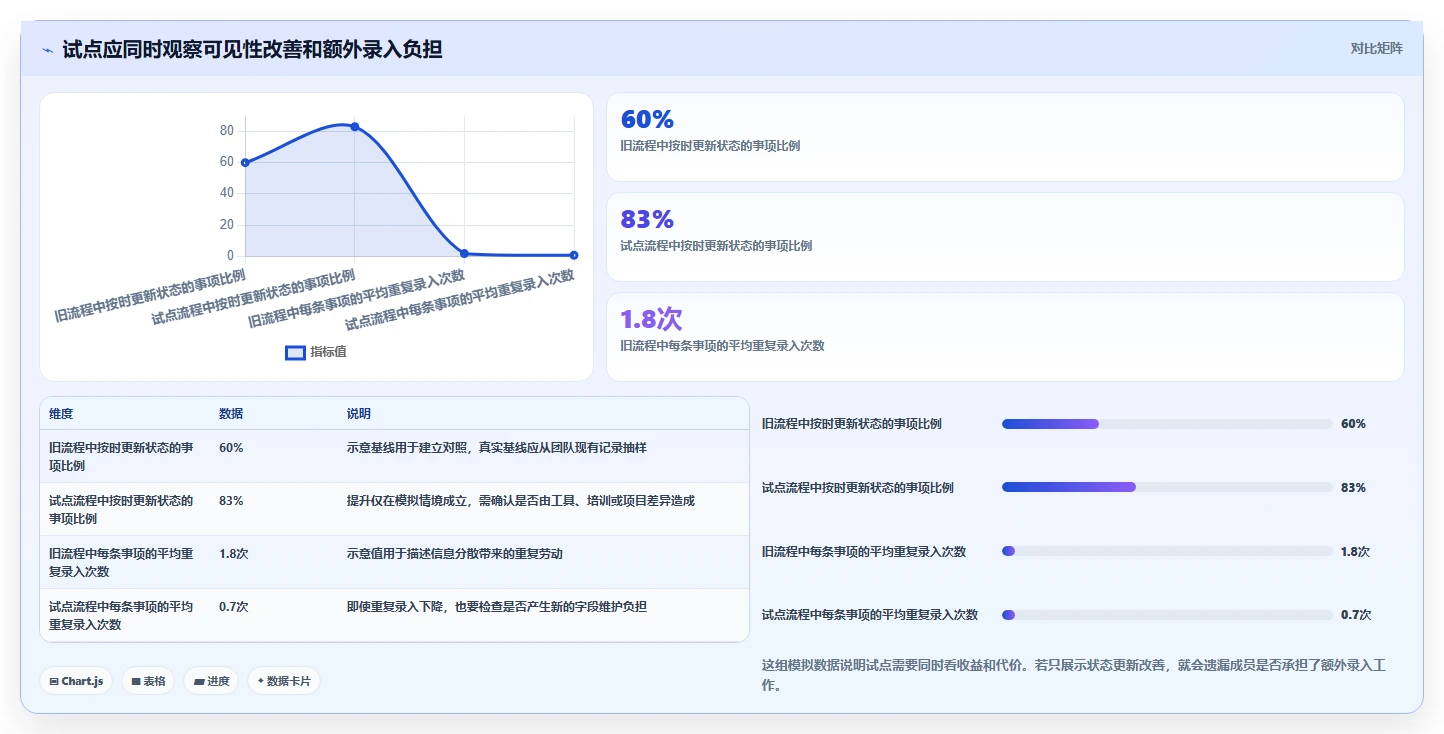1444x734 pixels.
Task: Click the chart data point at value 60
Action: click(245, 162)
